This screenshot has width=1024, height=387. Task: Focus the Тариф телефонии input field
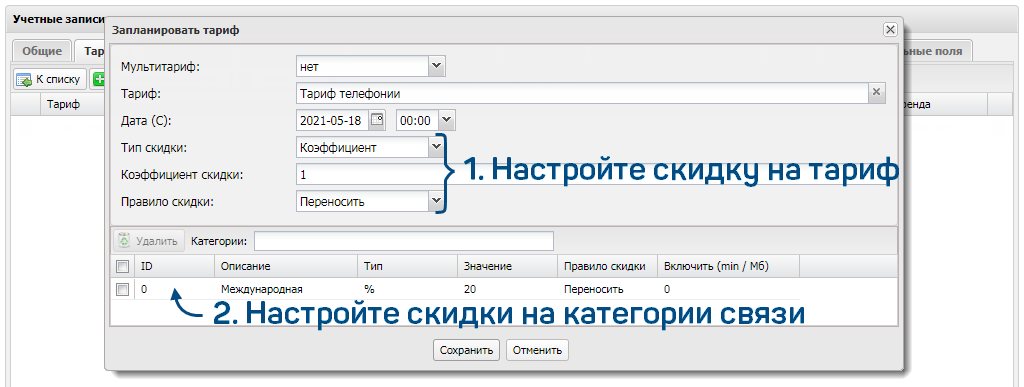[x=582, y=93]
